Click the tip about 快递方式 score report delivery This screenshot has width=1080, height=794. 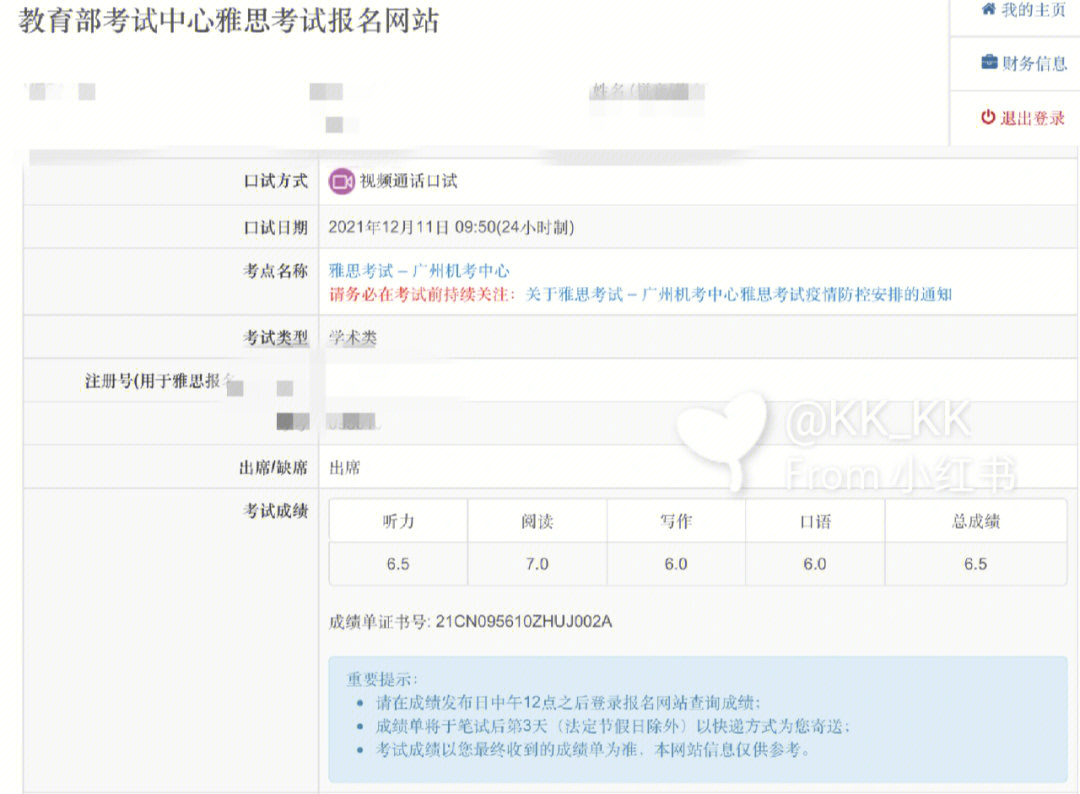pyautogui.click(x=612, y=727)
